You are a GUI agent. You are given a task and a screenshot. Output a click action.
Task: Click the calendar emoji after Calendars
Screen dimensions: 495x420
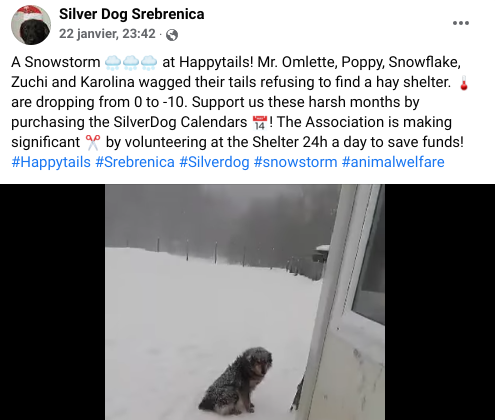click(x=260, y=123)
